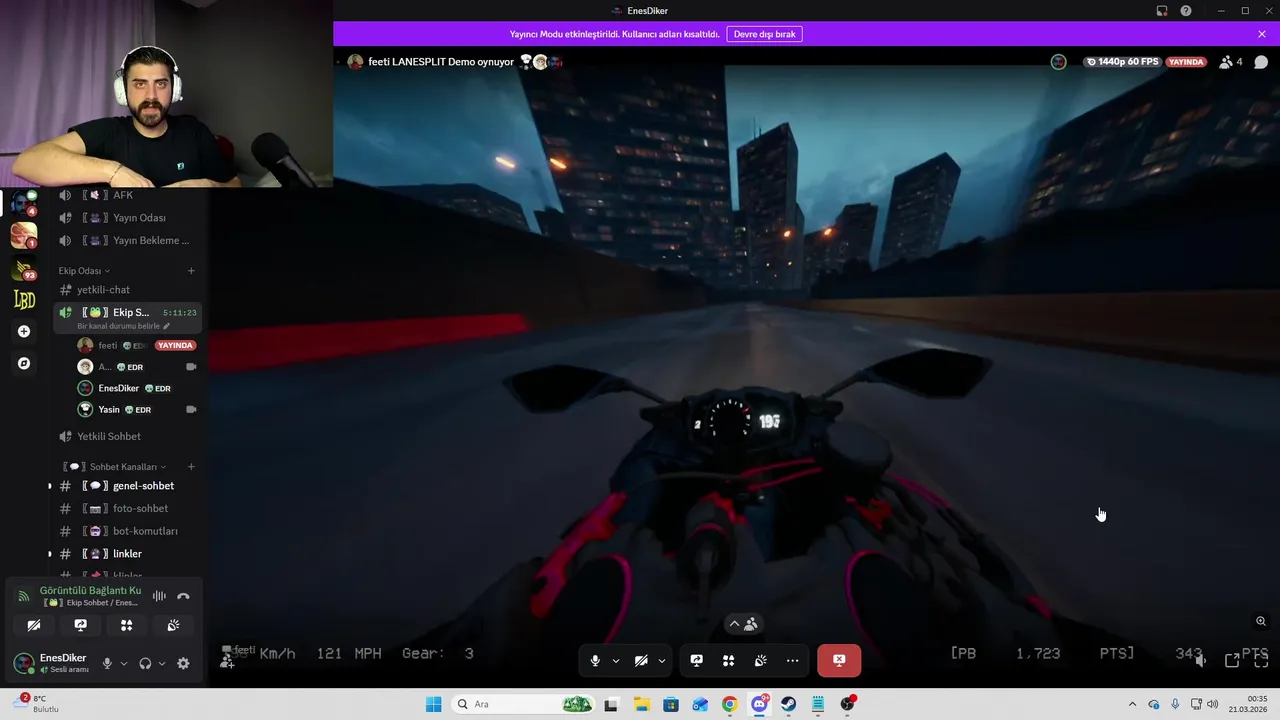Add channel to Sohbet Kanalları category

(x=191, y=467)
